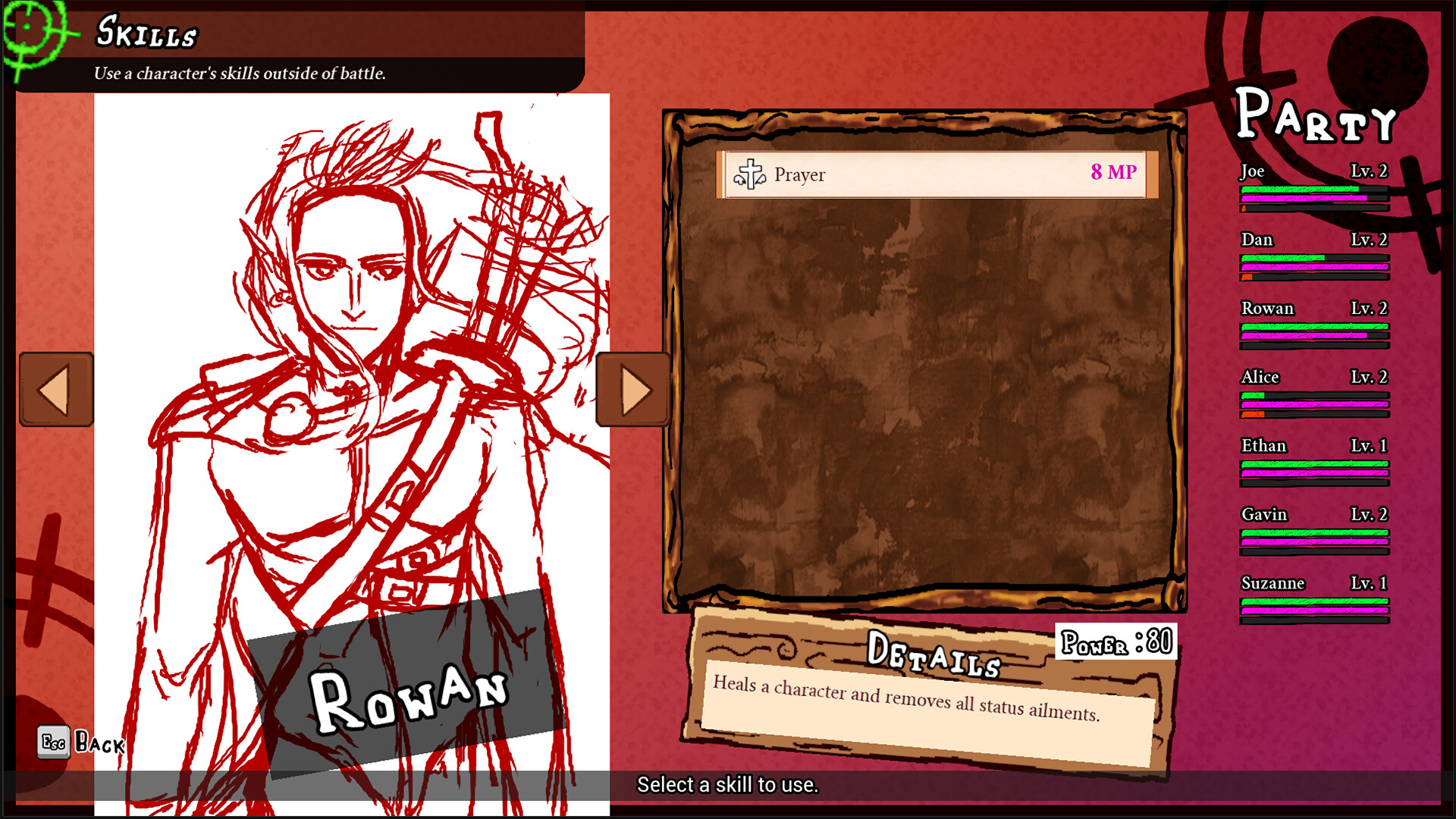Select Joe from the Party list
This screenshot has width=1456, height=819.
pos(1313,186)
